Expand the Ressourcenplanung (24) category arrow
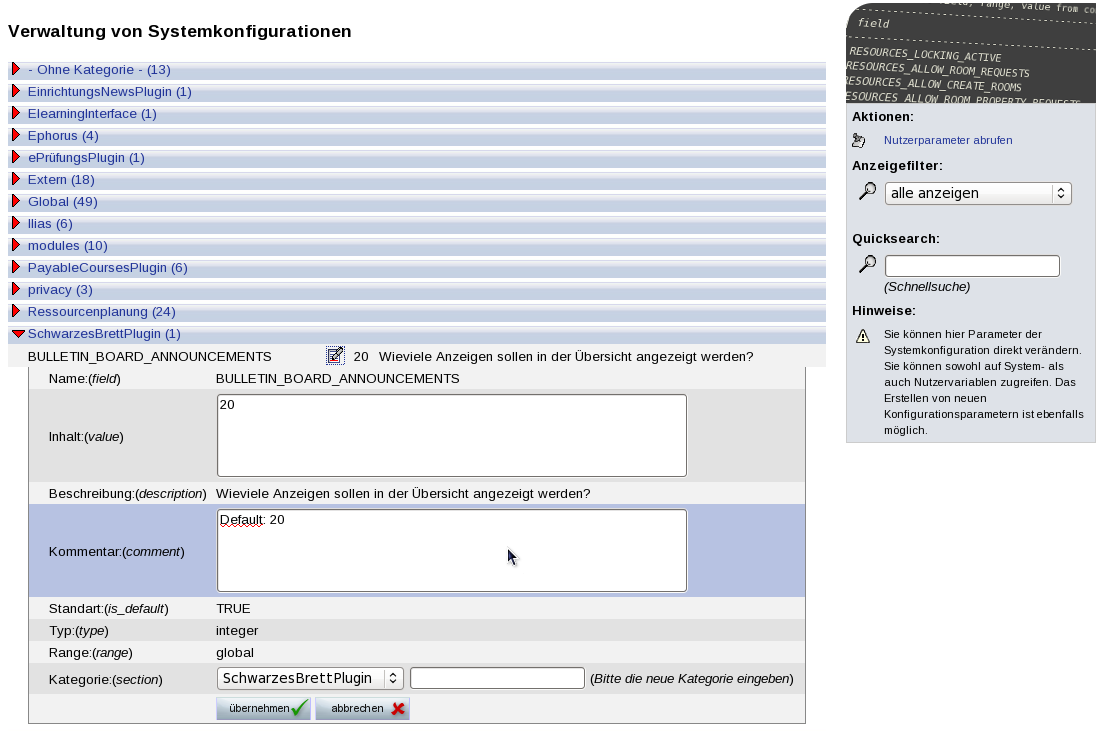1107x731 pixels. (x=16, y=312)
